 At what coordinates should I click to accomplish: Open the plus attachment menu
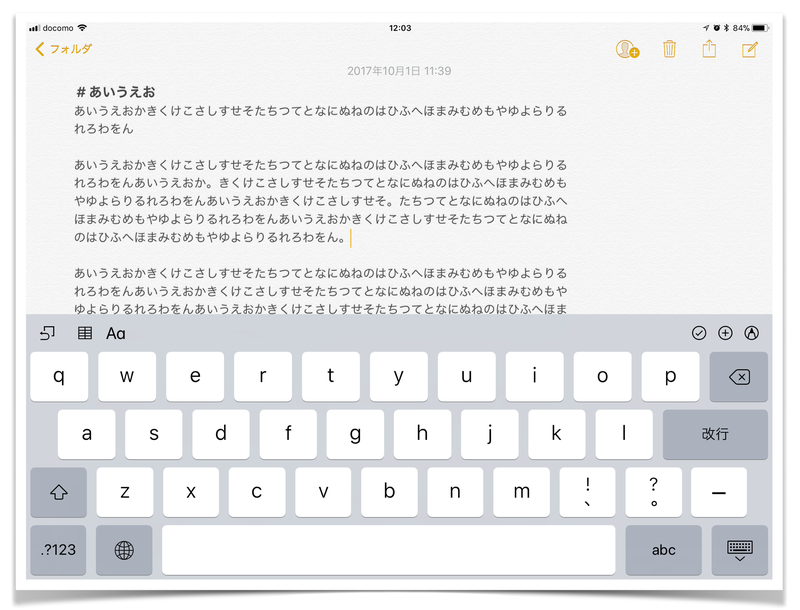[x=725, y=333]
